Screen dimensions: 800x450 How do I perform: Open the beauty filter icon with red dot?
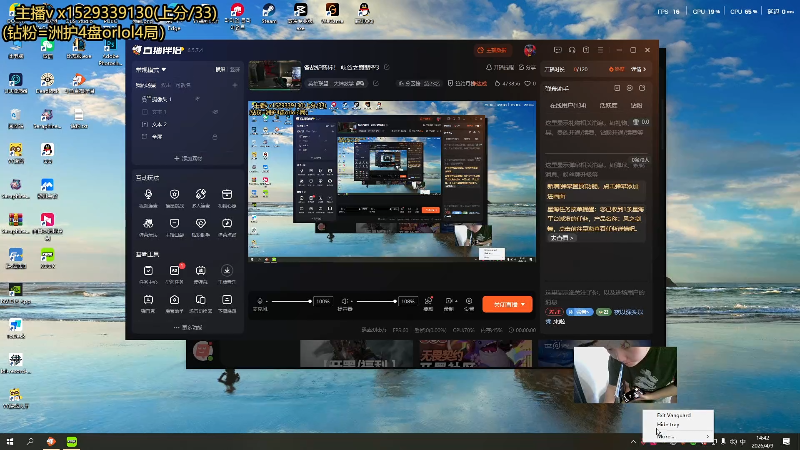(429, 301)
